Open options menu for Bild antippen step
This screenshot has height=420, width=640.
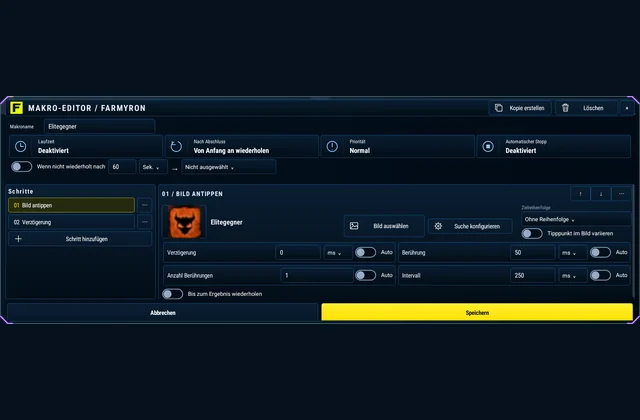tap(144, 205)
